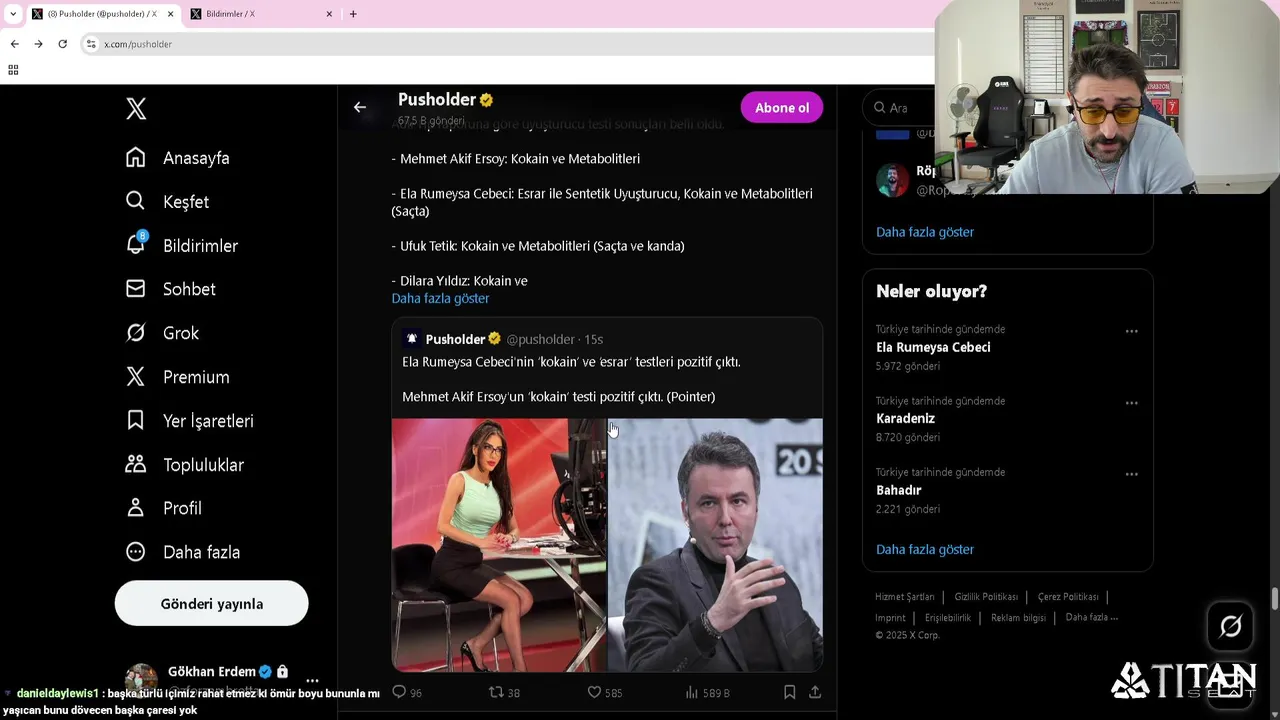Bookmark the post with bookmark icon
The image size is (1280, 720).
click(789, 692)
